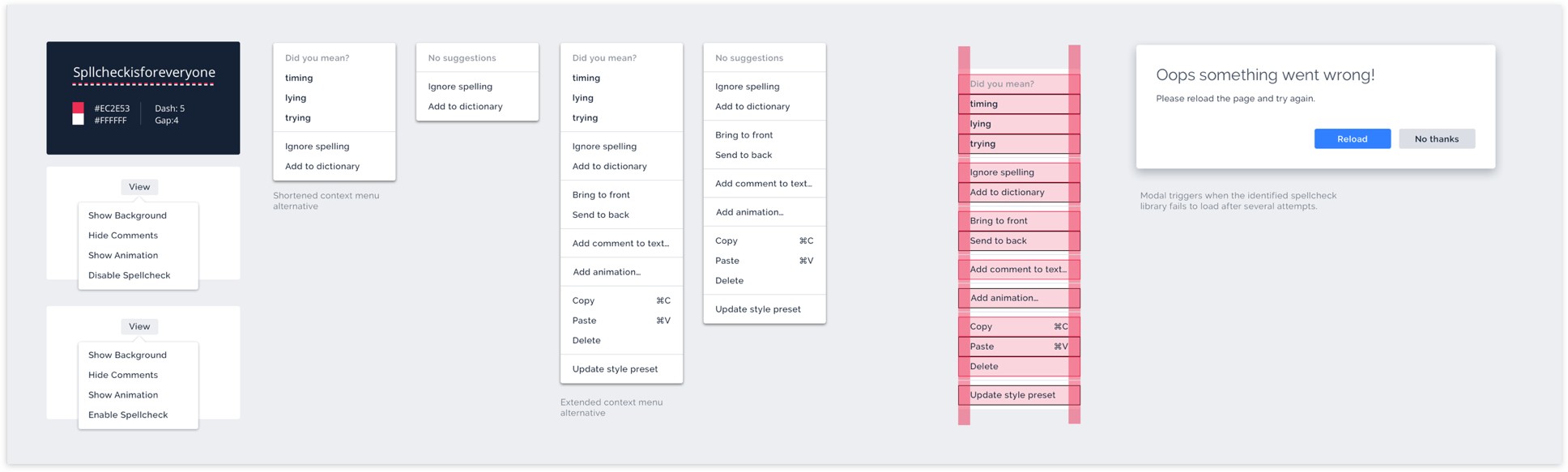The height and width of the screenshot is (472, 1568).
Task: Select Add comment to text… in the long No suggestions menu
Action: click(764, 184)
